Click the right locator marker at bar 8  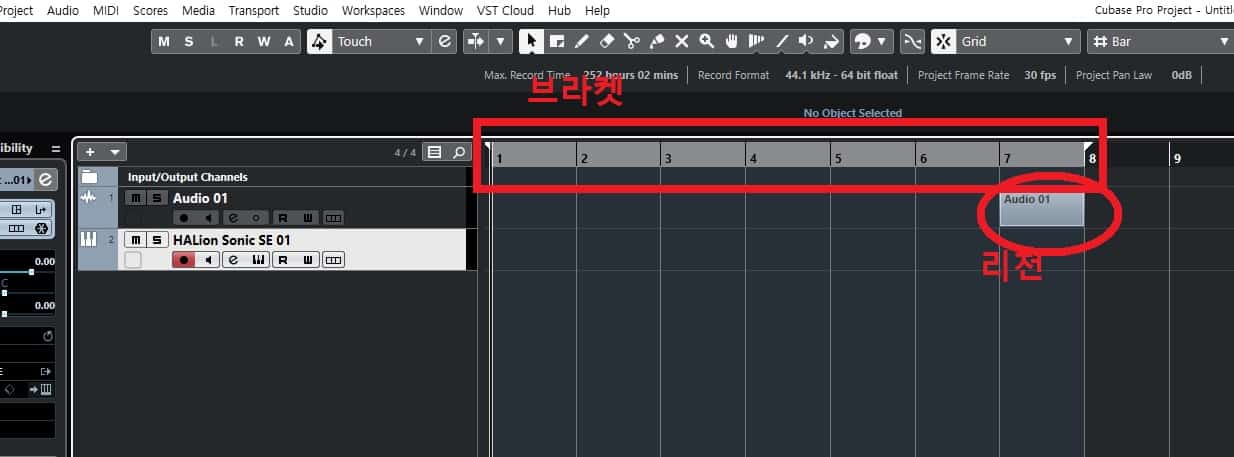[x=1088, y=147]
